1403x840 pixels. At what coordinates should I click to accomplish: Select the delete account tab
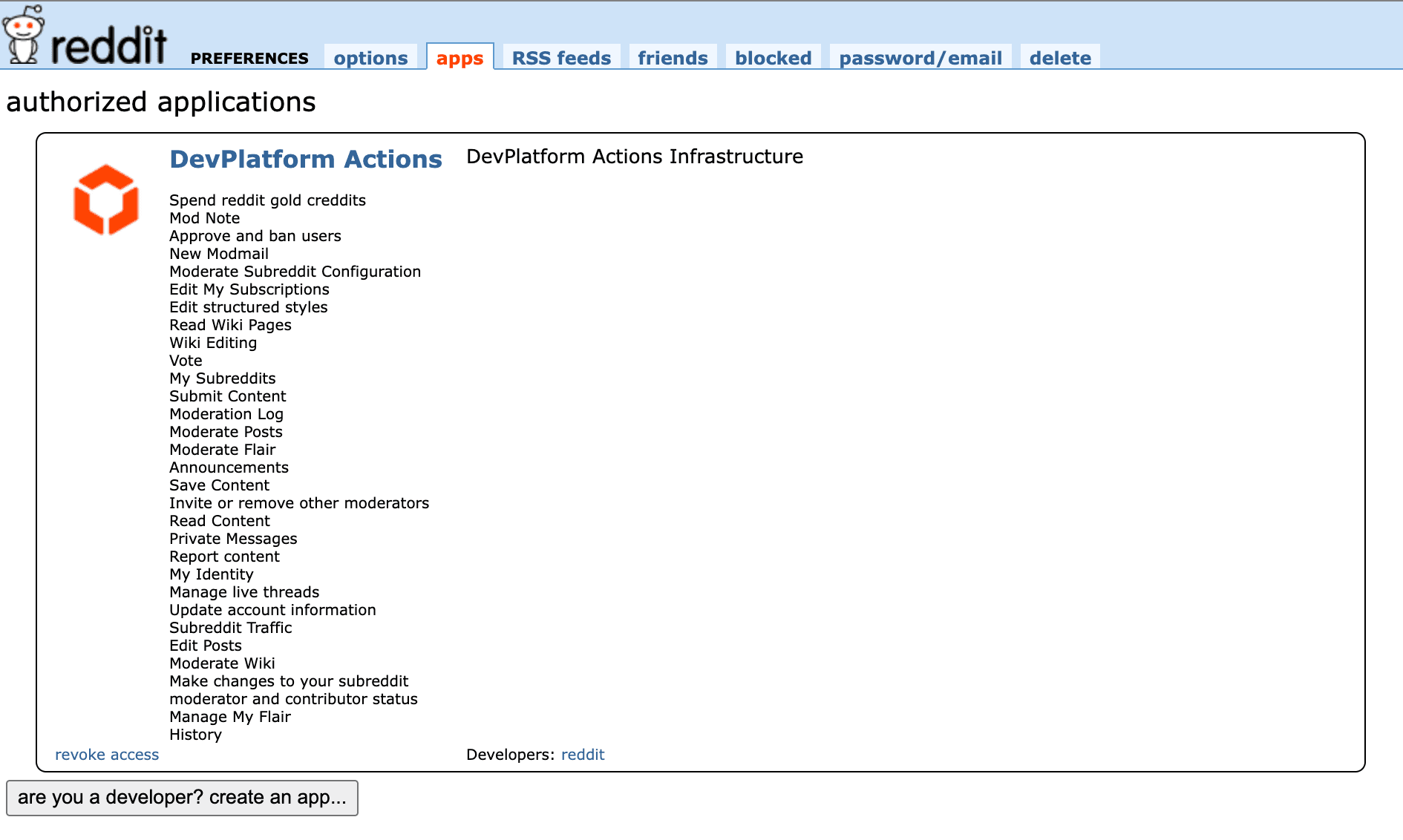[1060, 58]
